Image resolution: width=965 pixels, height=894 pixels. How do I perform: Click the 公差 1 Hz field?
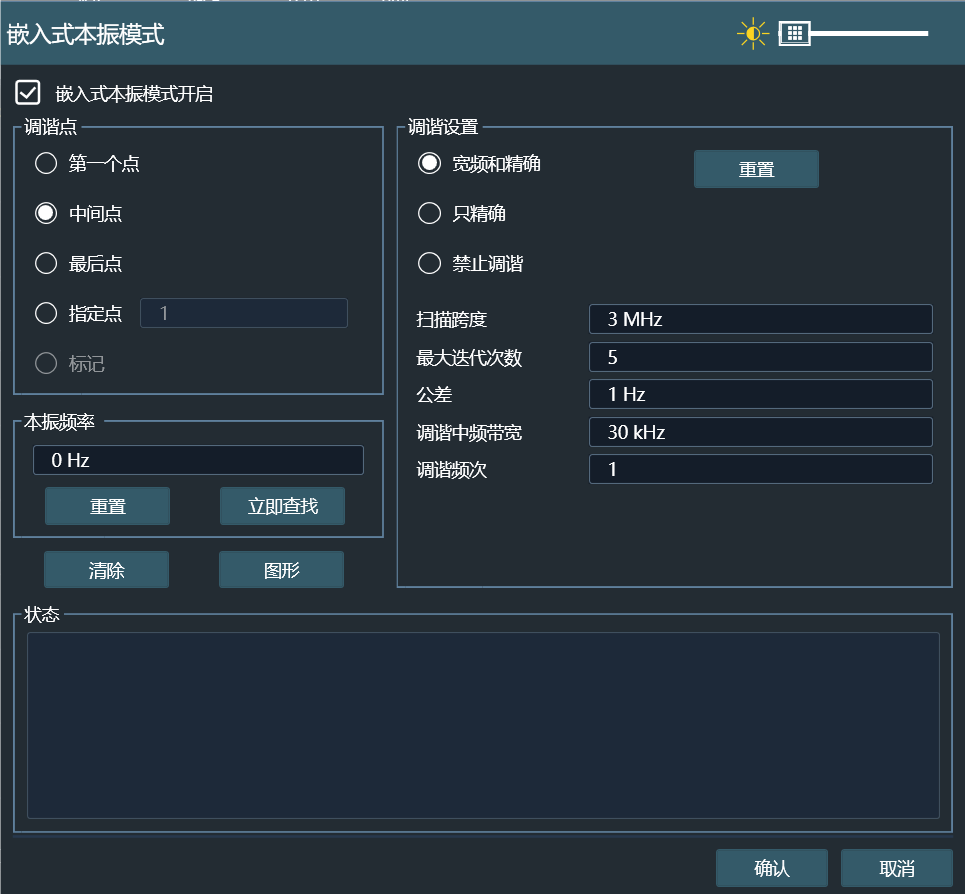tap(761, 394)
